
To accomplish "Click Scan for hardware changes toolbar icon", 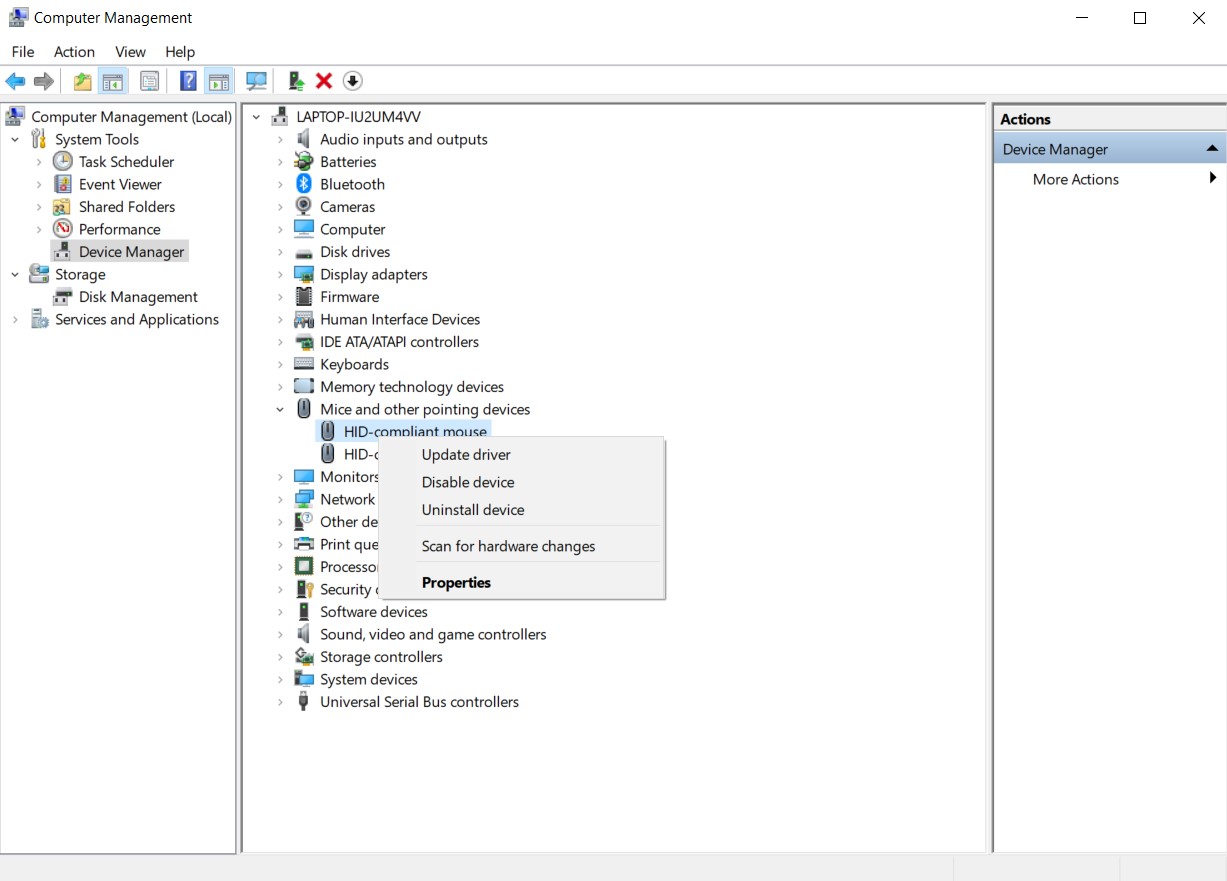I will pyautogui.click(x=257, y=81).
